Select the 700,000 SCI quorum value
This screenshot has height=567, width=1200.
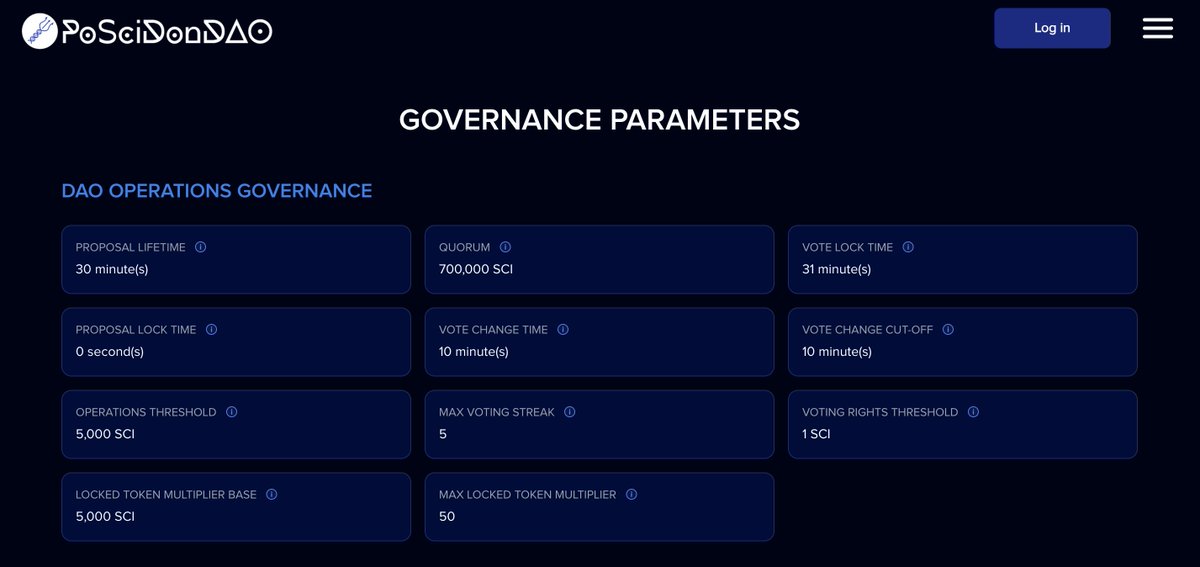coord(476,269)
